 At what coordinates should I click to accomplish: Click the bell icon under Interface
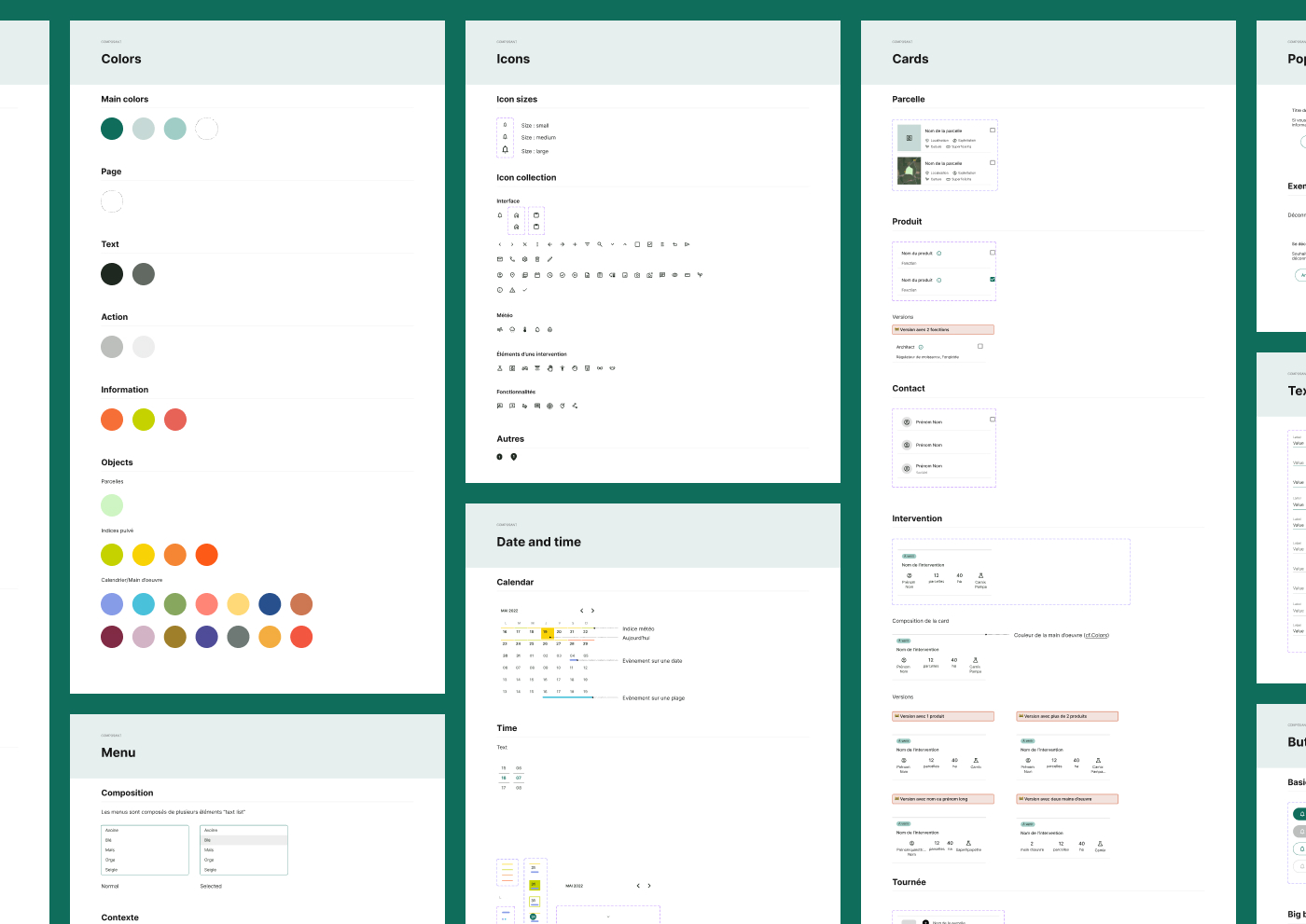click(500, 215)
